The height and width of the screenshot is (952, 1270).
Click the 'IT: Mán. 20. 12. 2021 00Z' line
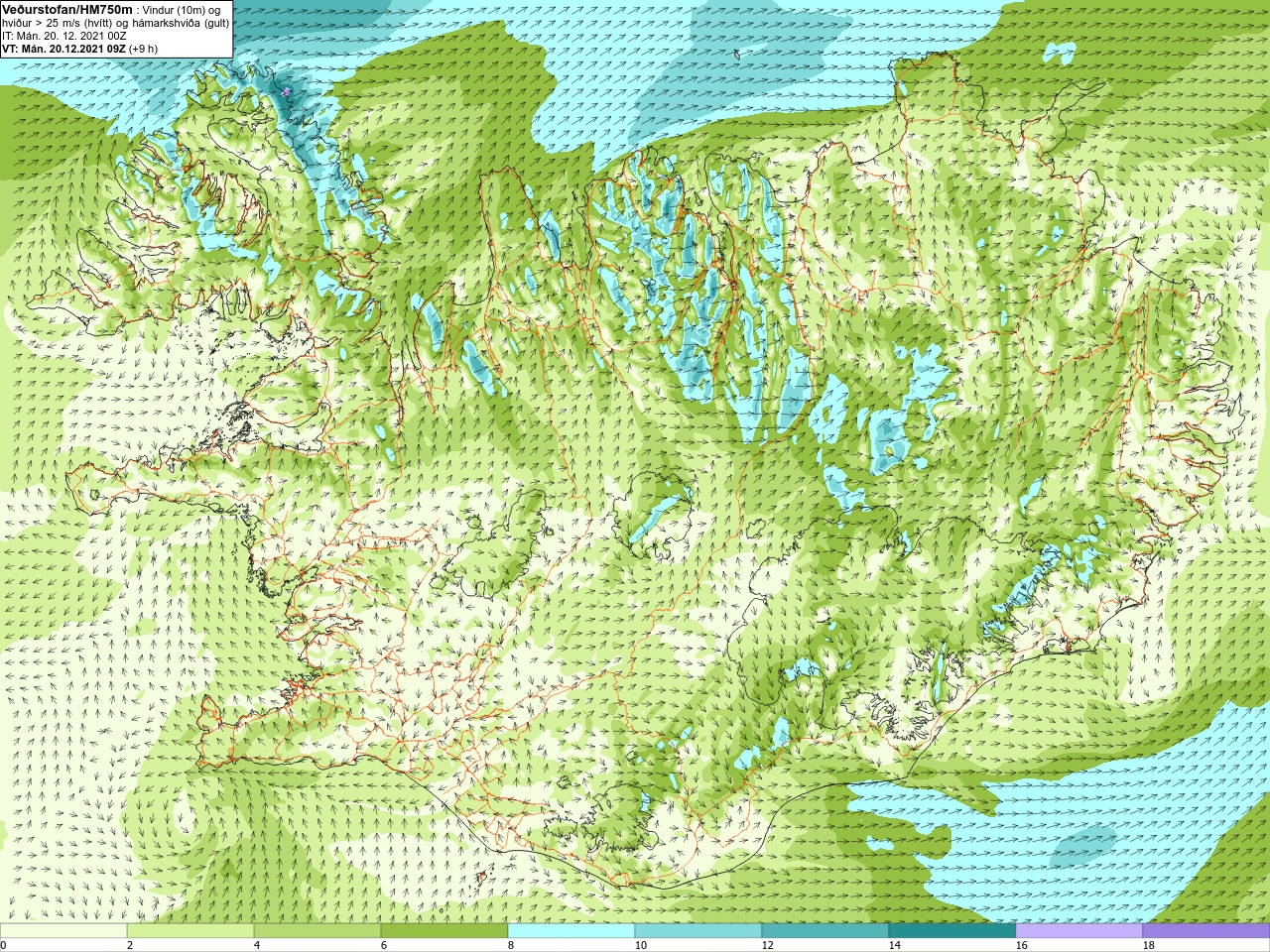coord(64,36)
